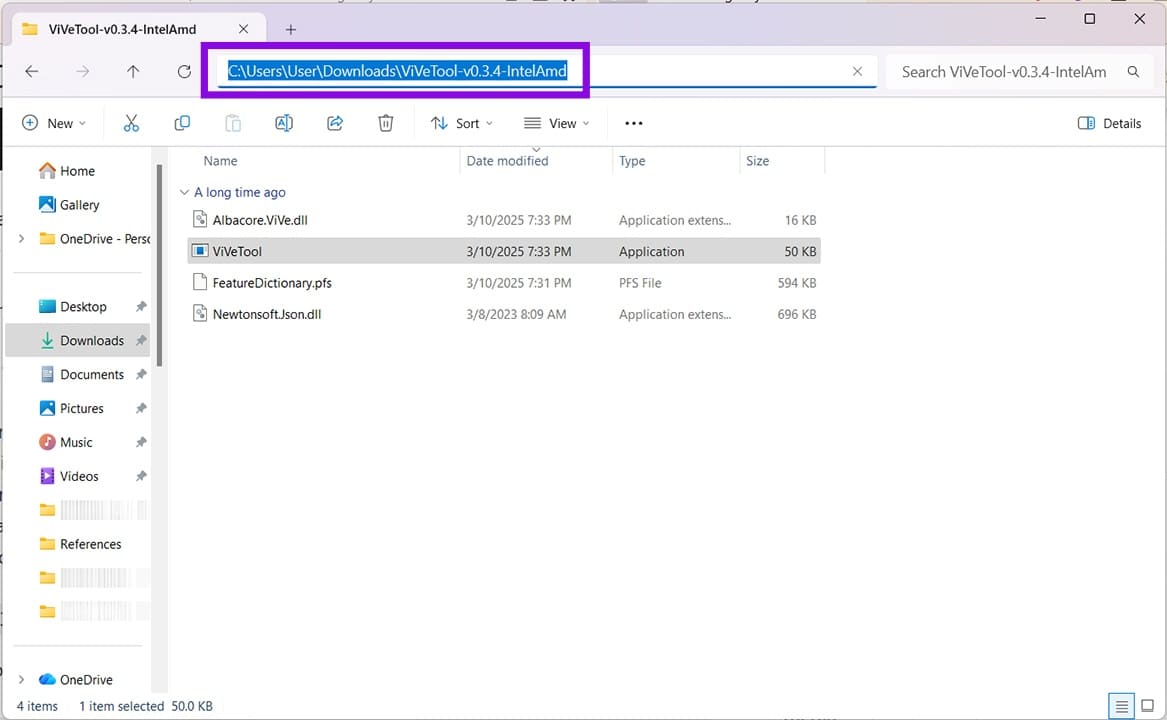Expand OneDrive - Personal tree node

click(22, 238)
